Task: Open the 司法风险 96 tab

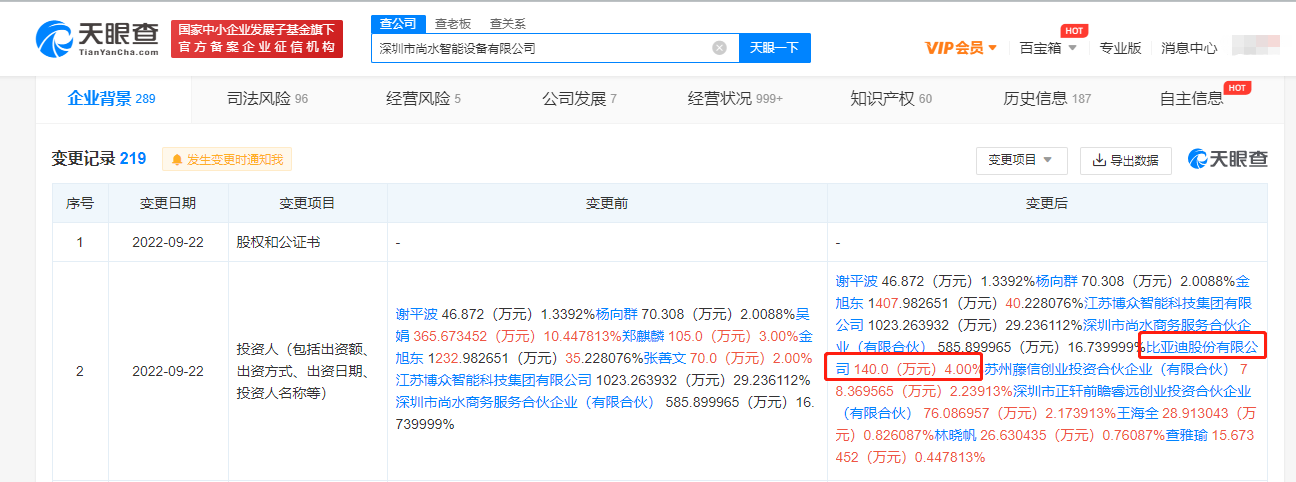Action: (x=267, y=99)
